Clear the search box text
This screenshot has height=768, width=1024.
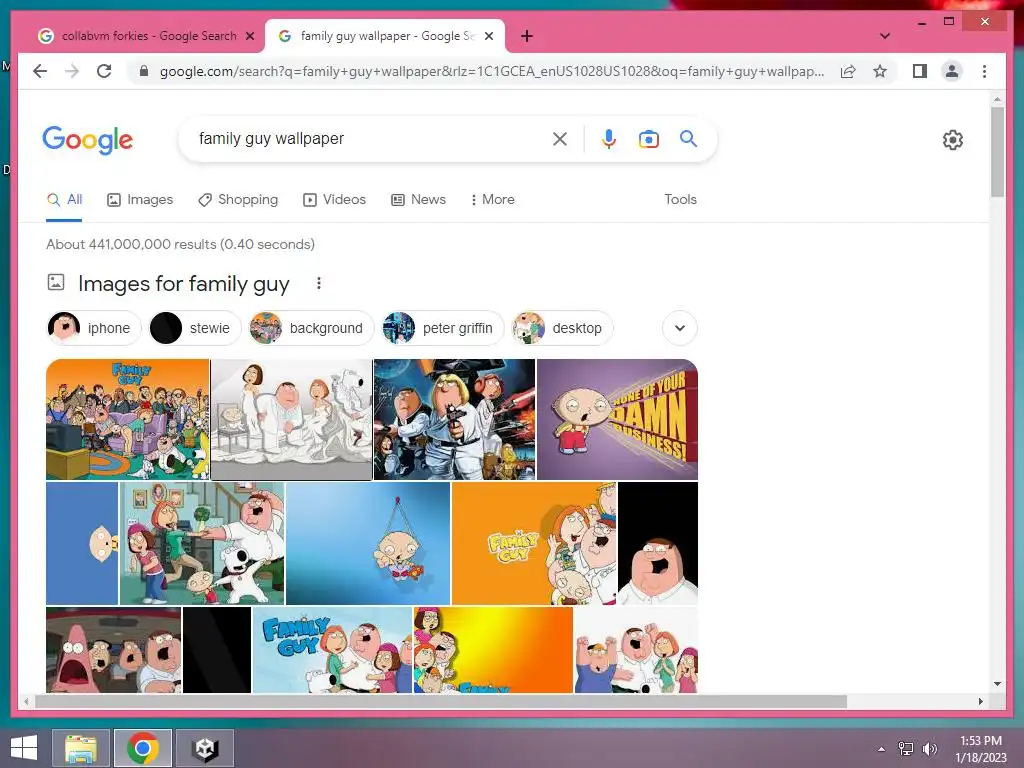(560, 138)
